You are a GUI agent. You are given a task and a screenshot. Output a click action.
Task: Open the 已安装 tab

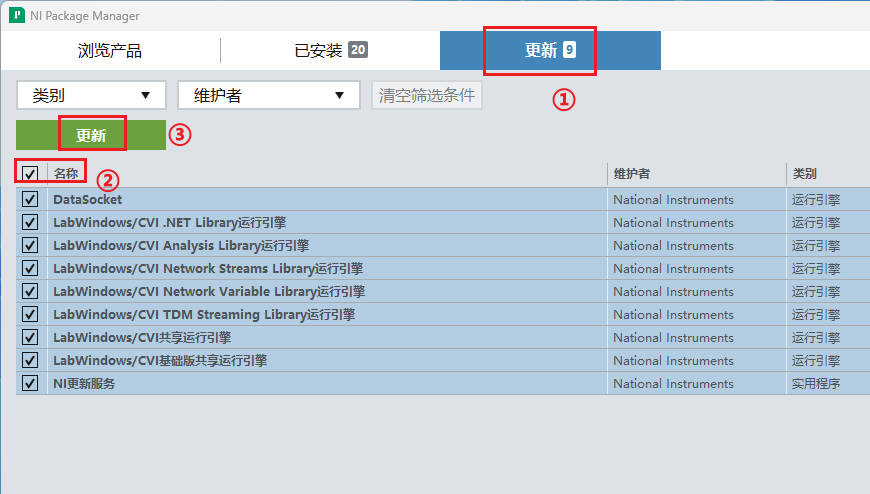(331, 51)
